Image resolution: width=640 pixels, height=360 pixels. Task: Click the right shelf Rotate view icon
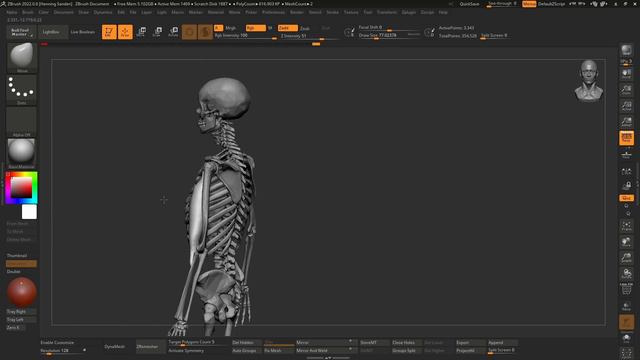[627, 273]
